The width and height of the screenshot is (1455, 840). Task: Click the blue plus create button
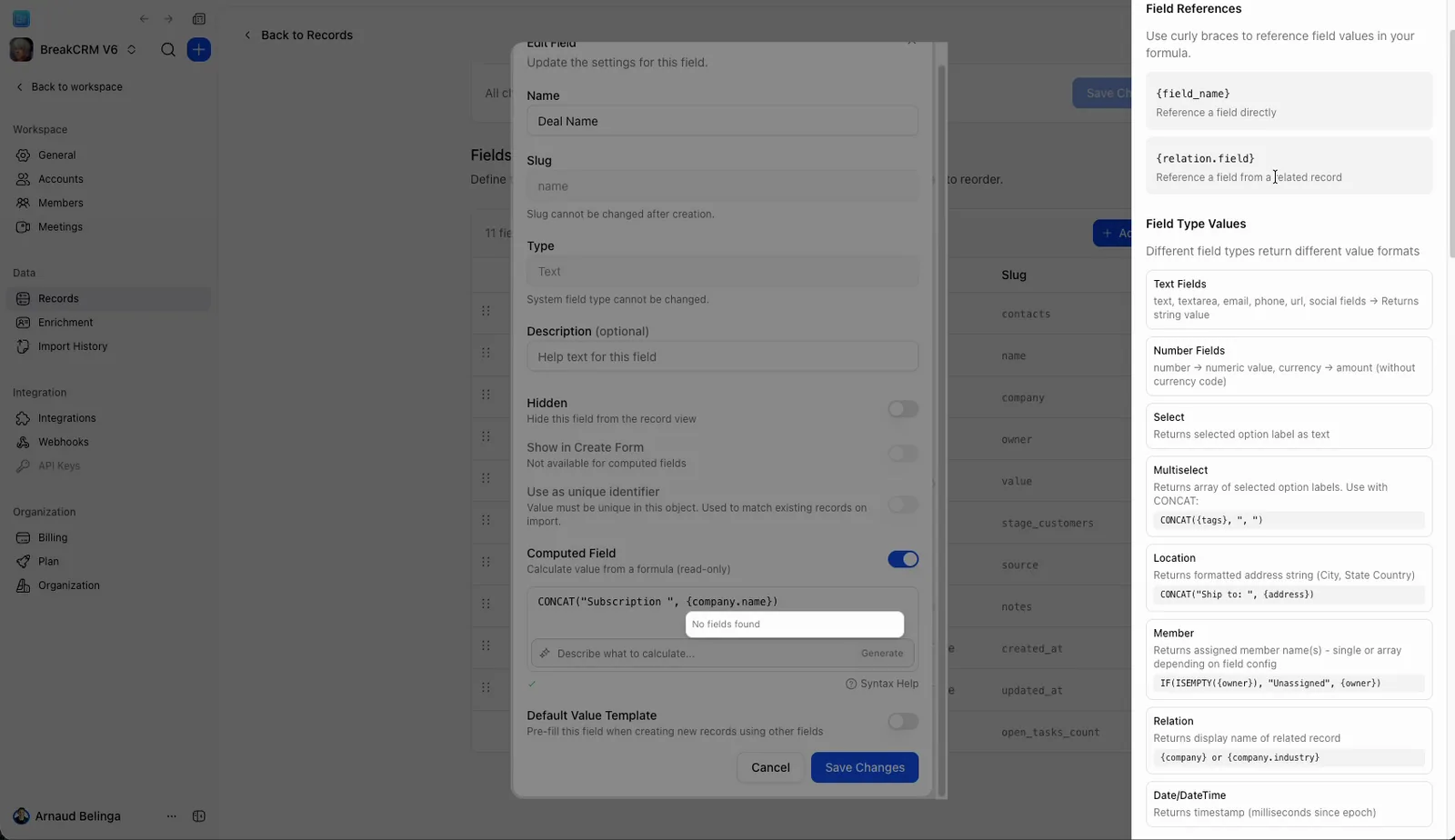[x=199, y=50]
